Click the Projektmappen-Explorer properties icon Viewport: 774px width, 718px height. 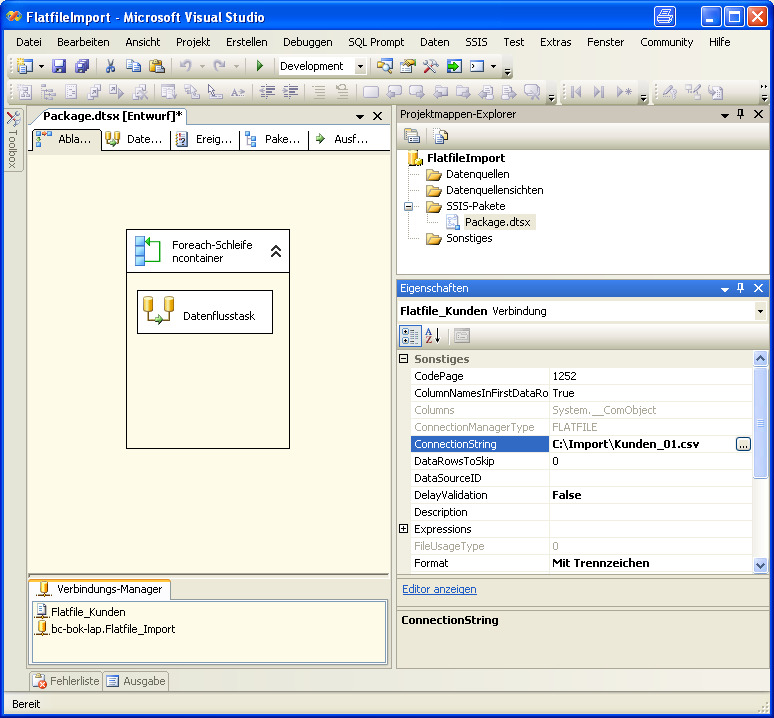pyautogui.click(x=412, y=135)
